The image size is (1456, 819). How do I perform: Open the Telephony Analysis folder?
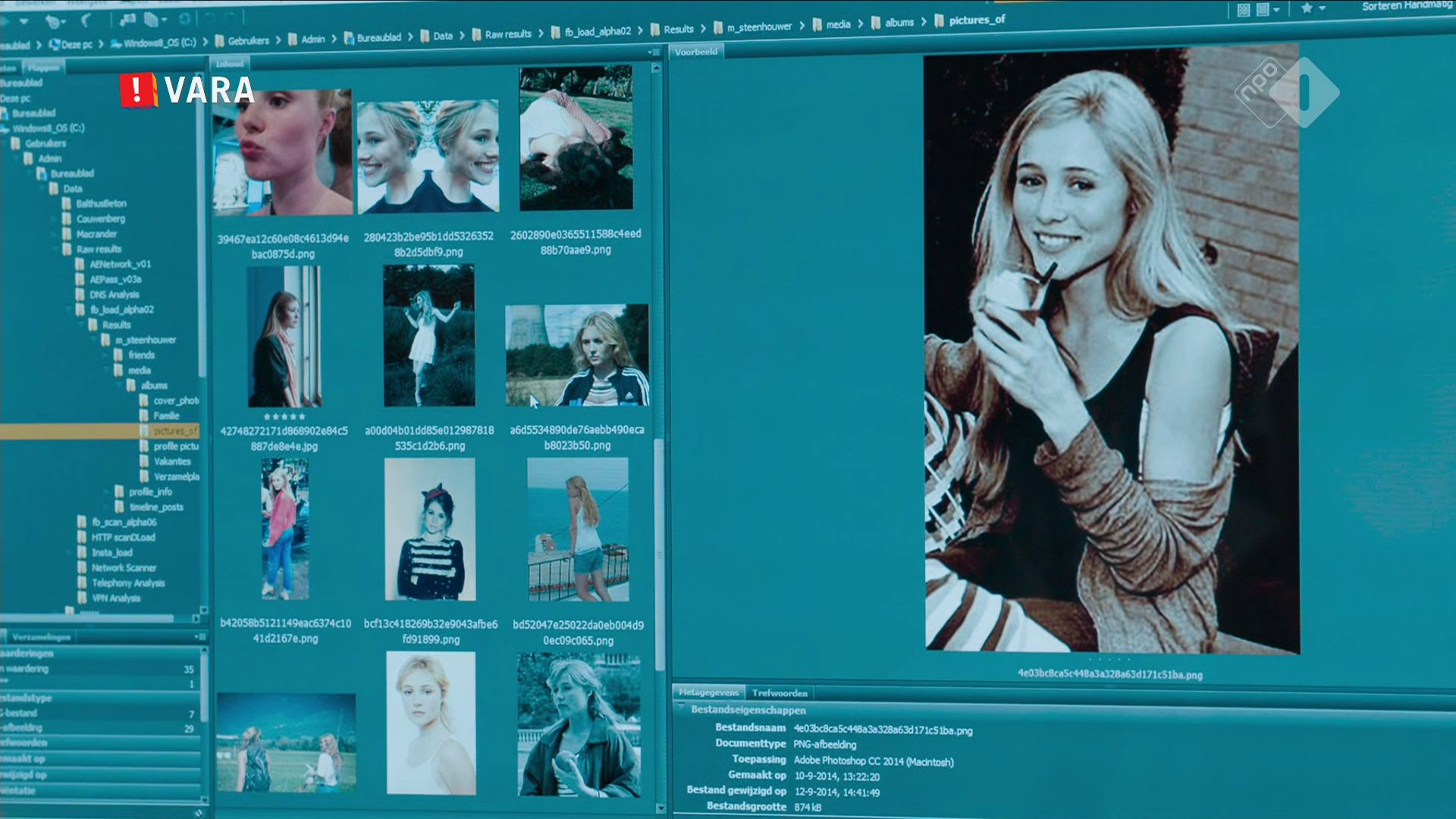point(127,582)
